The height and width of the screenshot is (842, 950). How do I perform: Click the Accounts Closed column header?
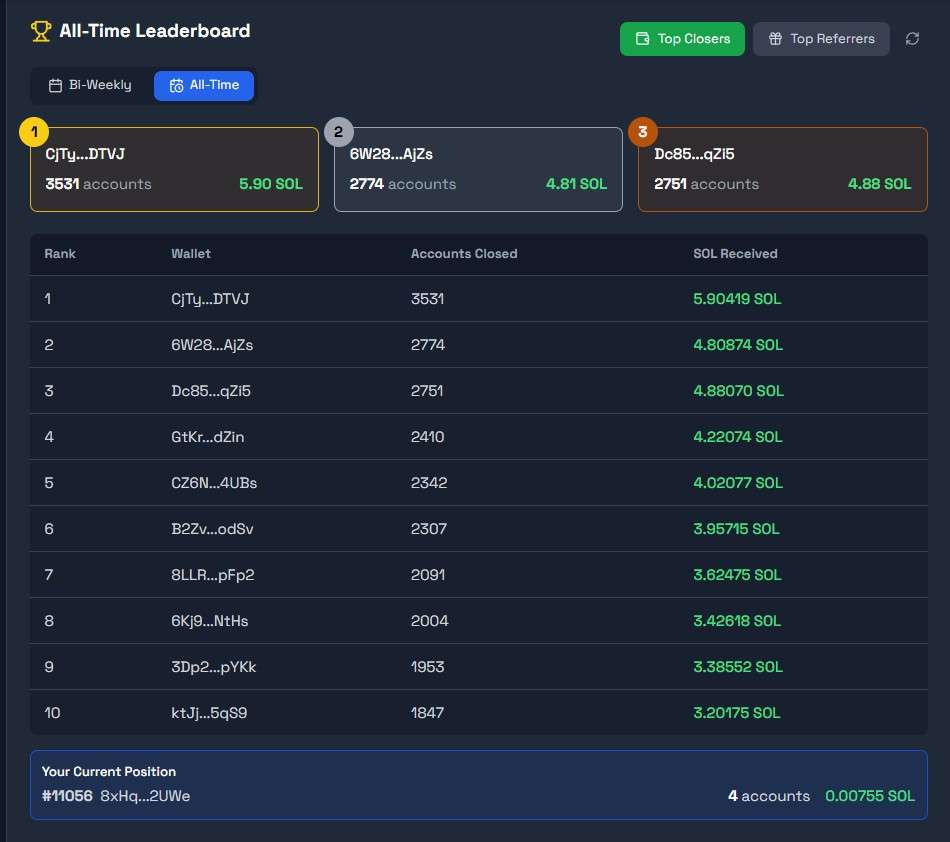(464, 254)
